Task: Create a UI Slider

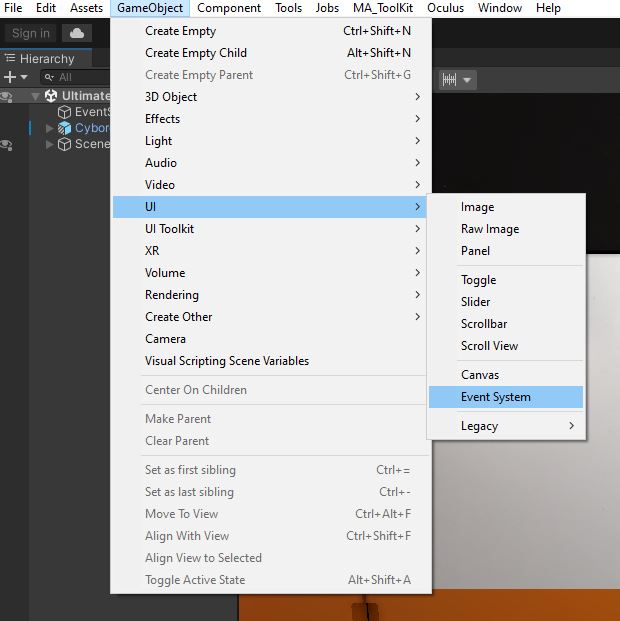Action: click(x=506, y=302)
